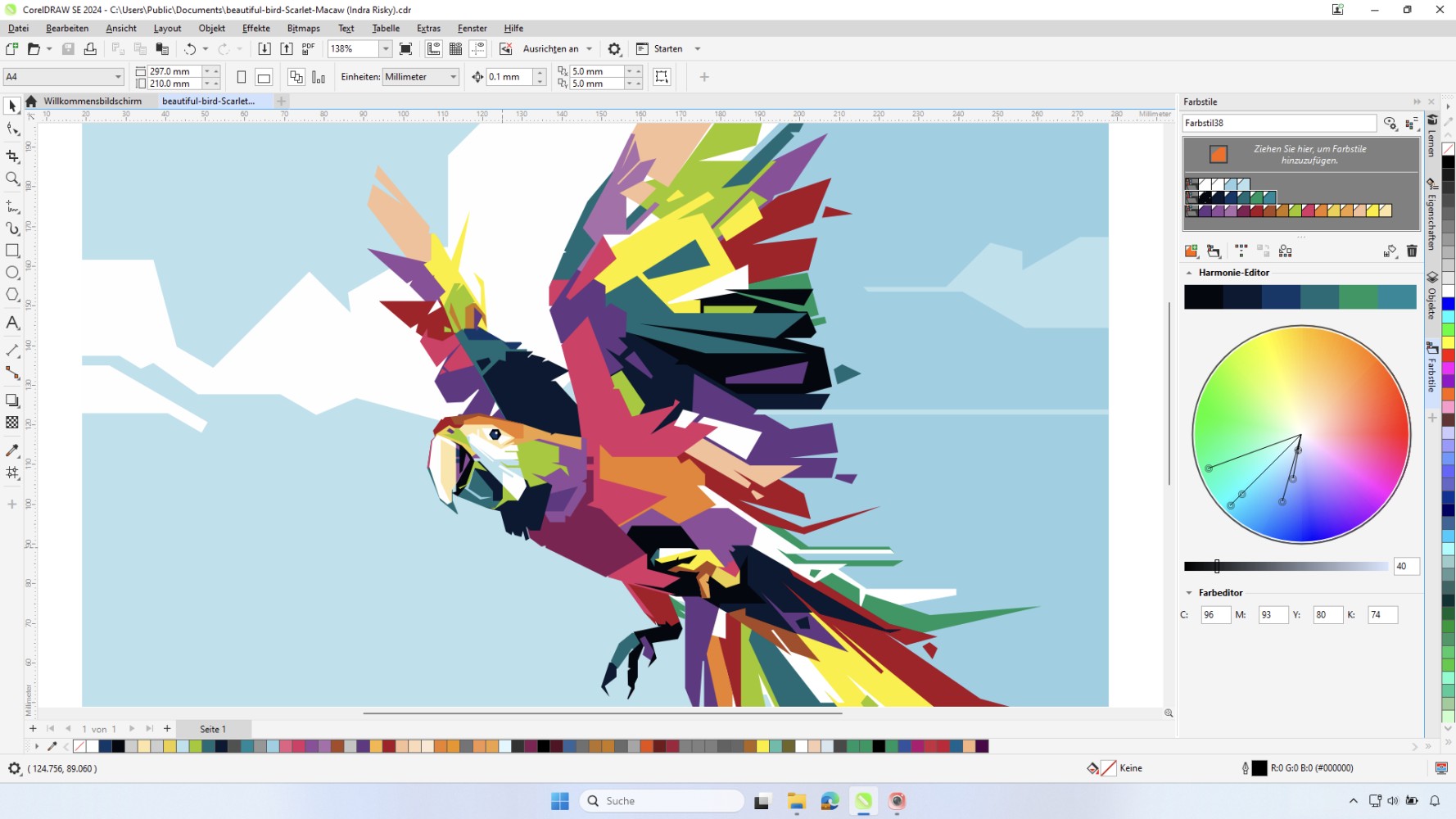Open the Bitmaps menu

(303, 28)
